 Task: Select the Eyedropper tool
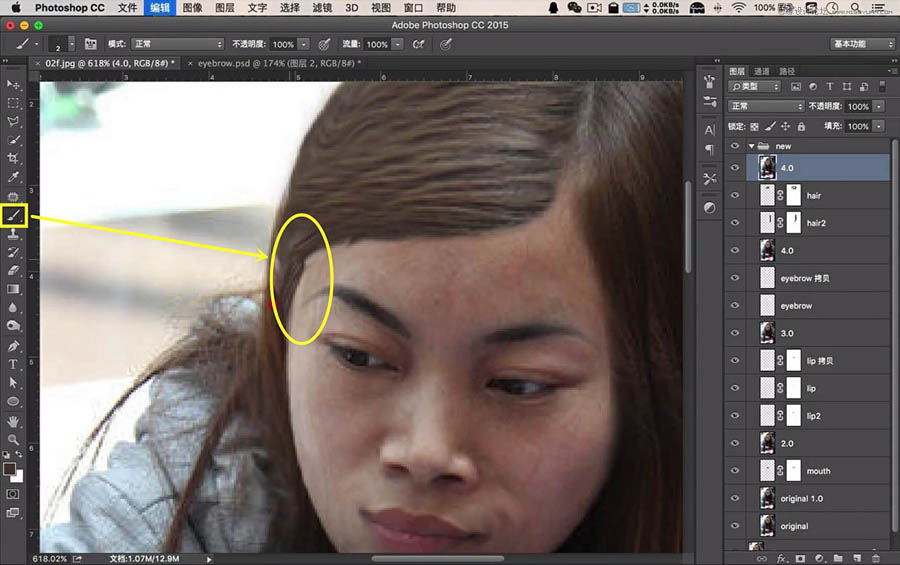[13, 177]
